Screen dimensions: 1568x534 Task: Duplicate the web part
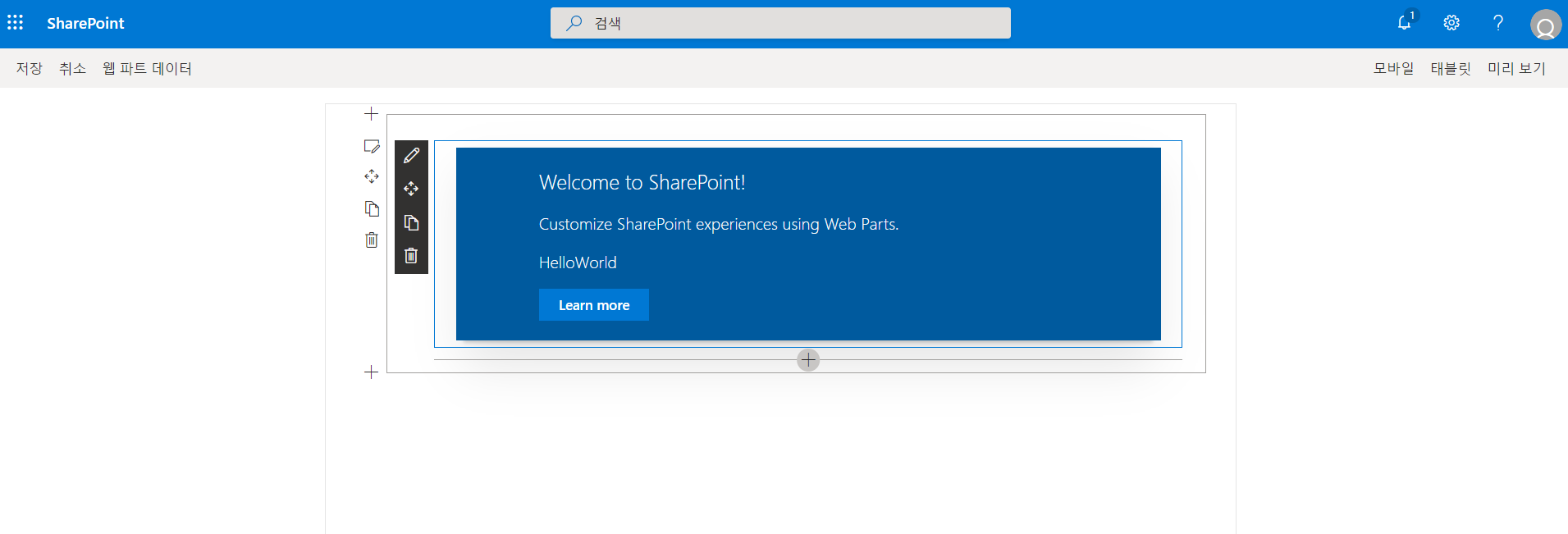click(x=411, y=222)
